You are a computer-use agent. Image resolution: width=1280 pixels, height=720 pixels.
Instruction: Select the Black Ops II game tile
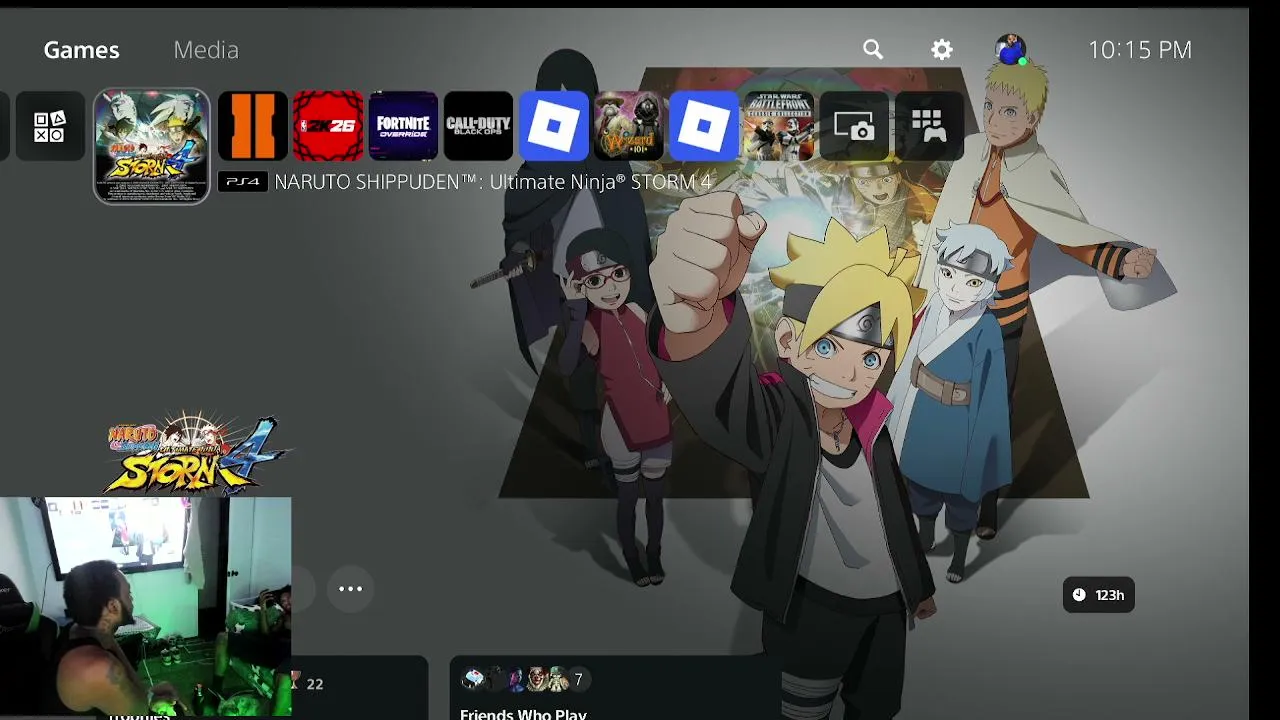253,126
